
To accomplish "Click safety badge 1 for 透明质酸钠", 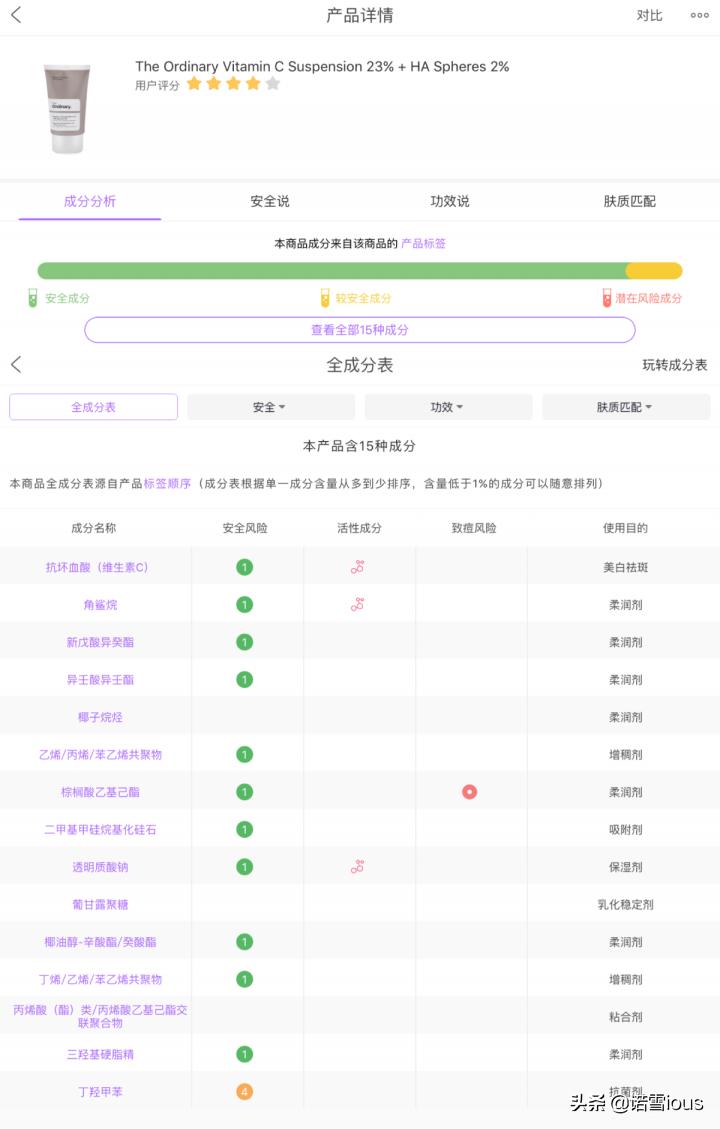I will 245,867.
